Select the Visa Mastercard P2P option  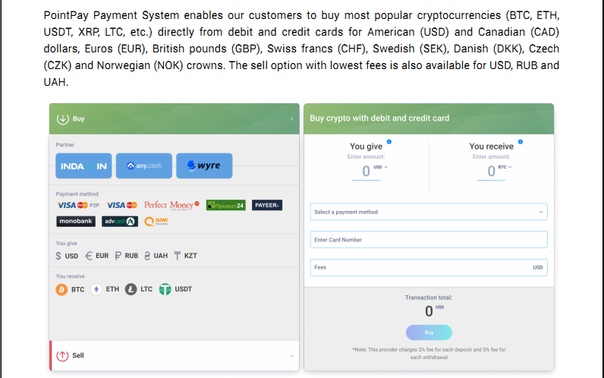78,205
